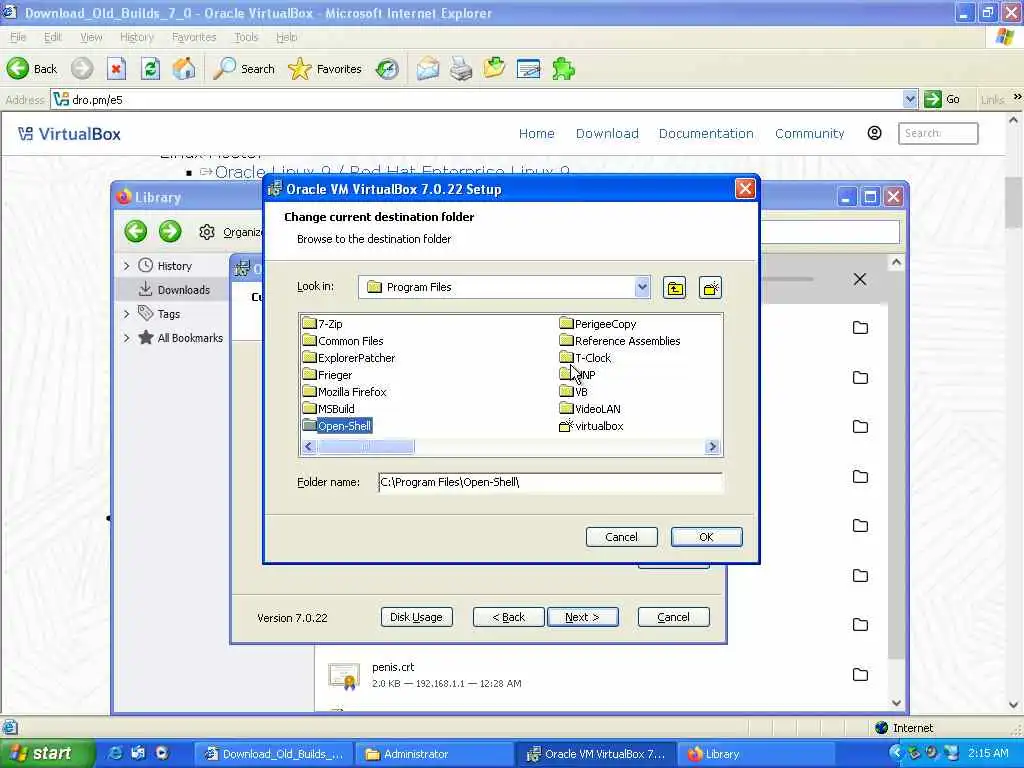This screenshot has width=1024, height=768.
Task: Select the T-Clock folder
Action: [585, 358]
